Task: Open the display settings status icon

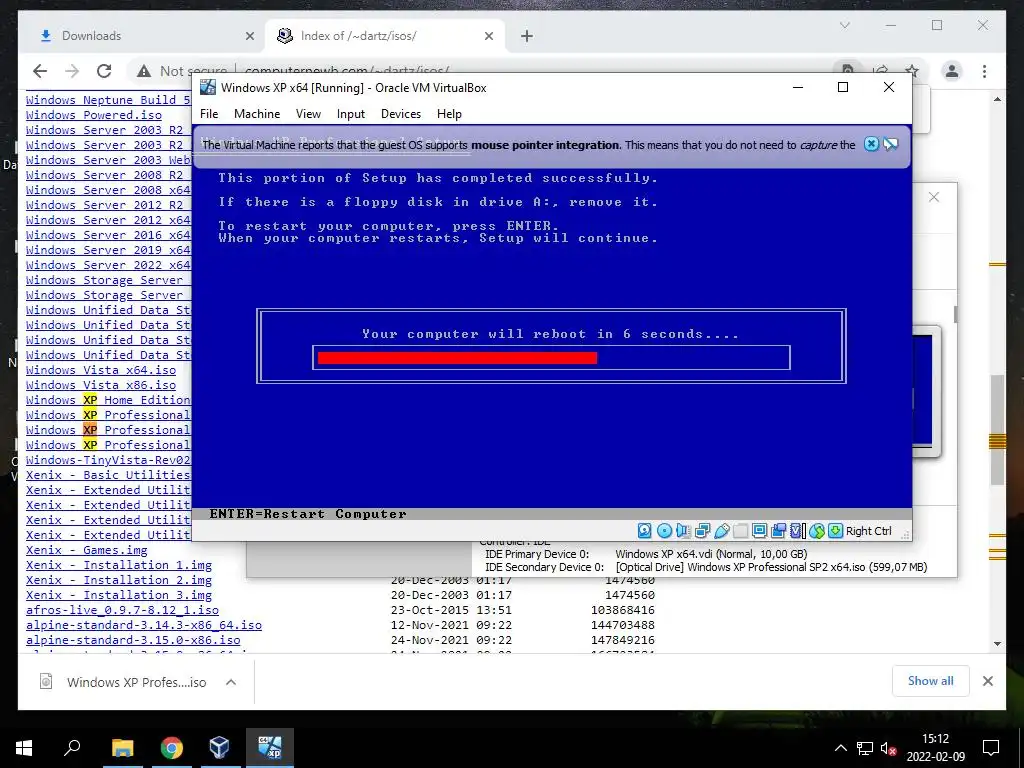Action: coord(760,531)
